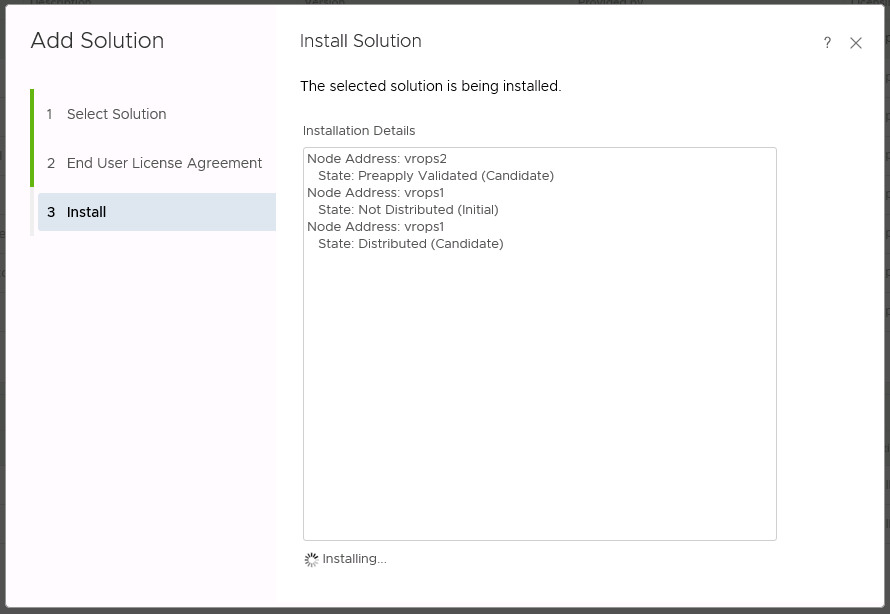Click step number 3 in the wizard
This screenshot has height=614, width=890.
pos(51,212)
